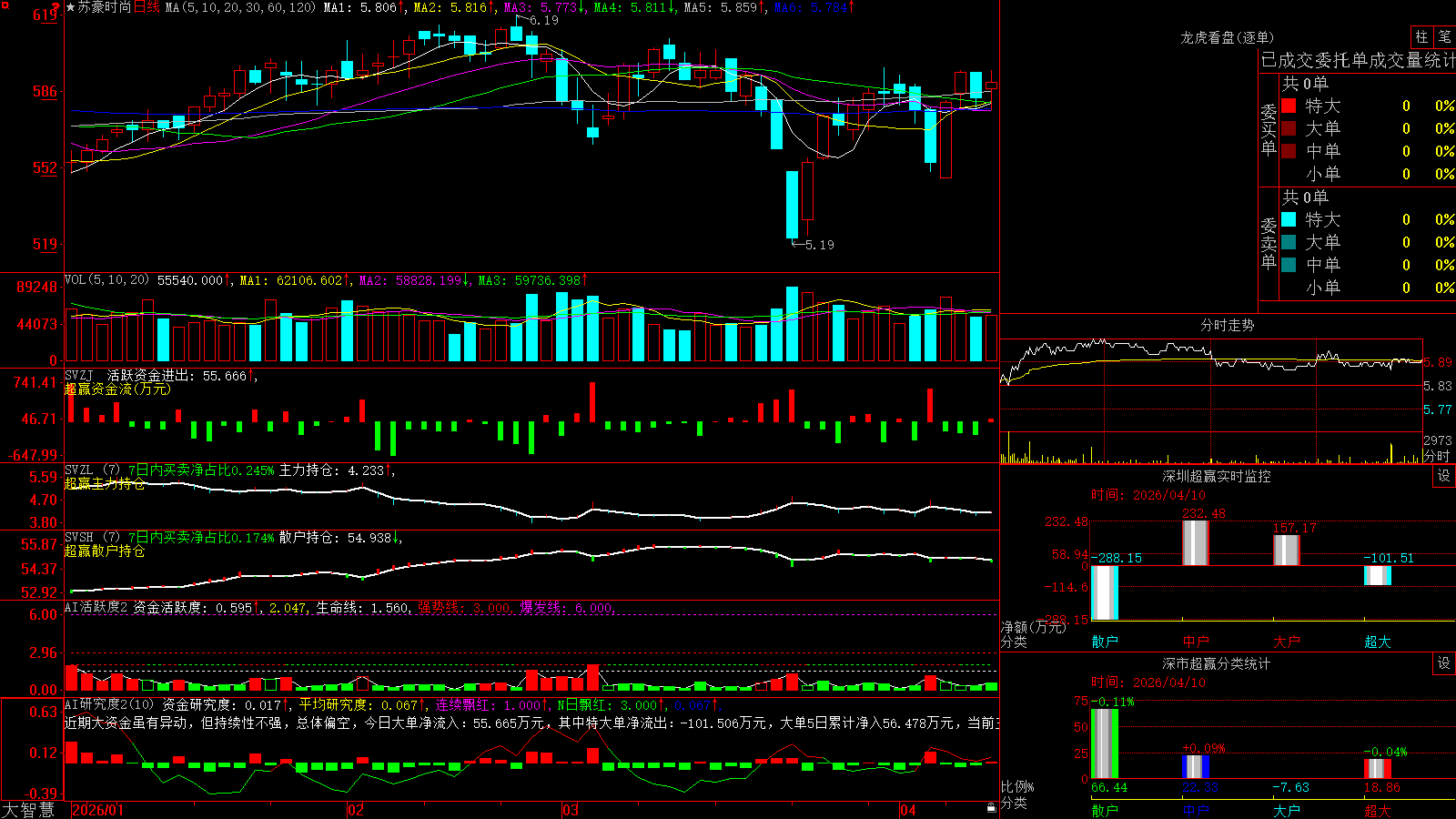Click the 中户 label in 深圳超赢实时监控

[1196, 642]
